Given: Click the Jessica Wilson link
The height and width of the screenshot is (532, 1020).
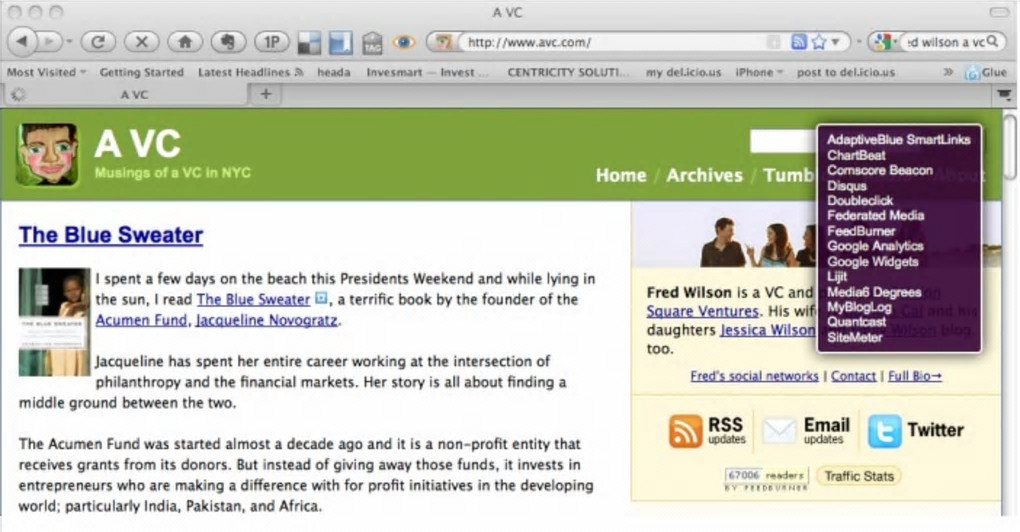Looking at the screenshot, I should point(767,330).
